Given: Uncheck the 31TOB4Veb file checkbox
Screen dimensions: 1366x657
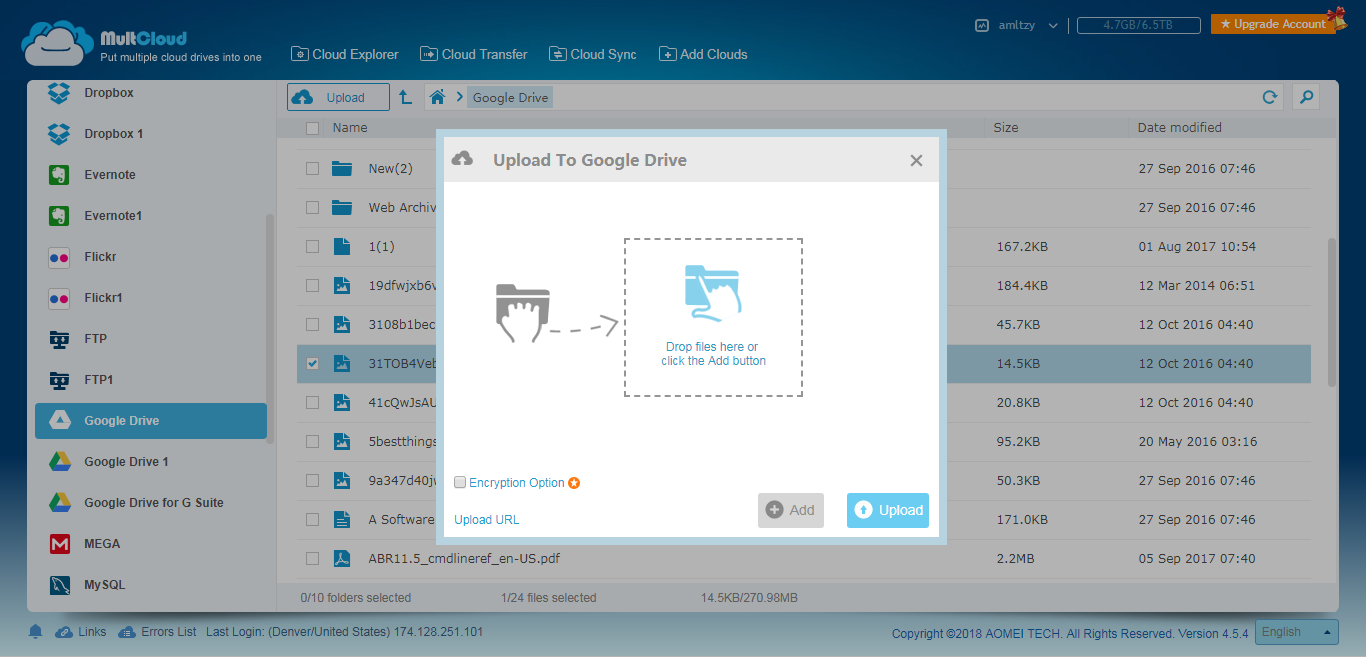Looking at the screenshot, I should tap(312, 364).
